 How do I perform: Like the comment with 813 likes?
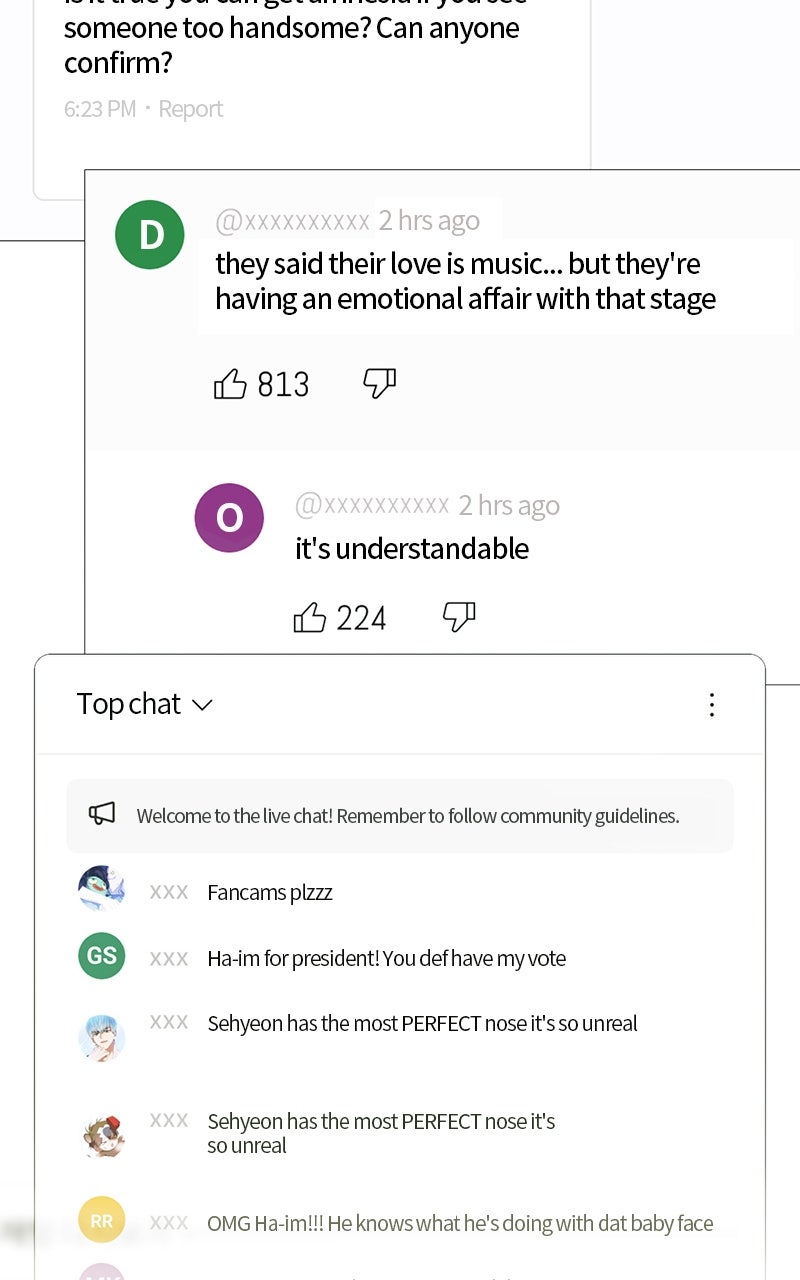coord(230,384)
